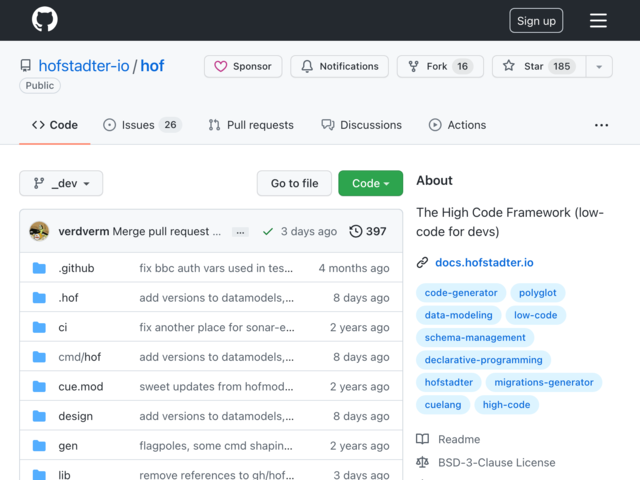Open the Discussions tab

coord(361,125)
